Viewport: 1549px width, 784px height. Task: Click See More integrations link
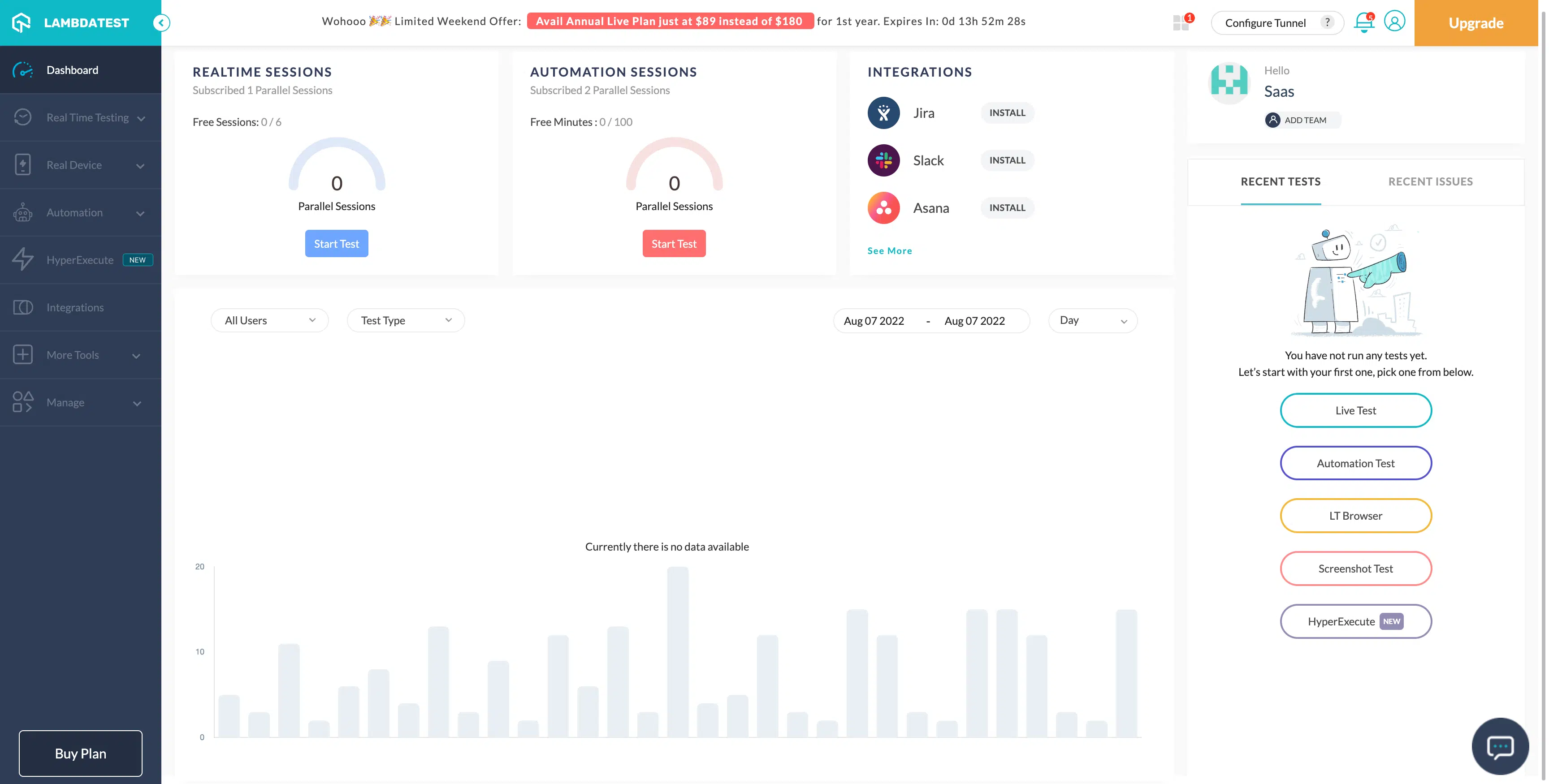click(x=889, y=251)
